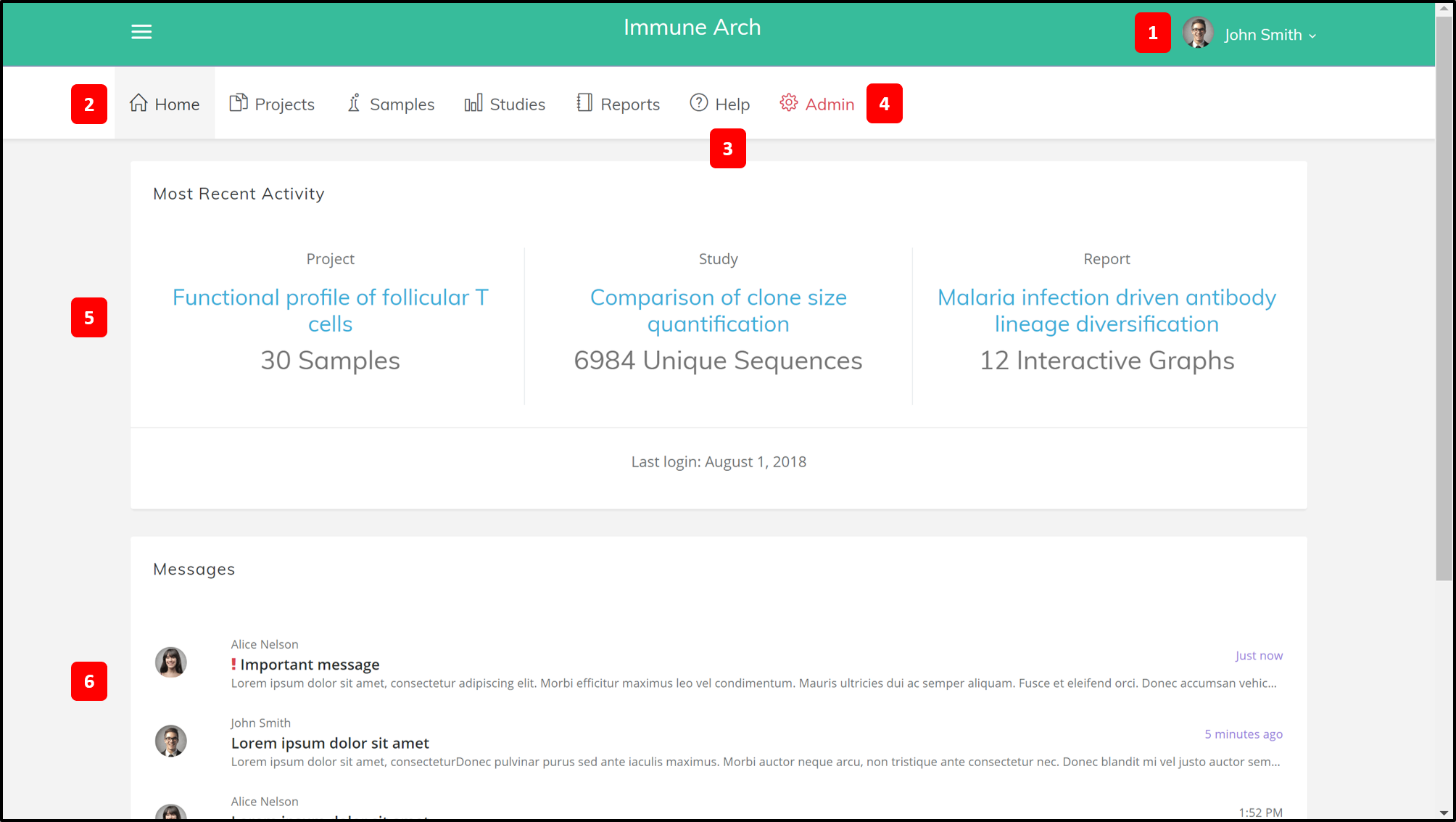Select the Reports tab
This screenshot has width=1456, height=822.
pos(618,103)
